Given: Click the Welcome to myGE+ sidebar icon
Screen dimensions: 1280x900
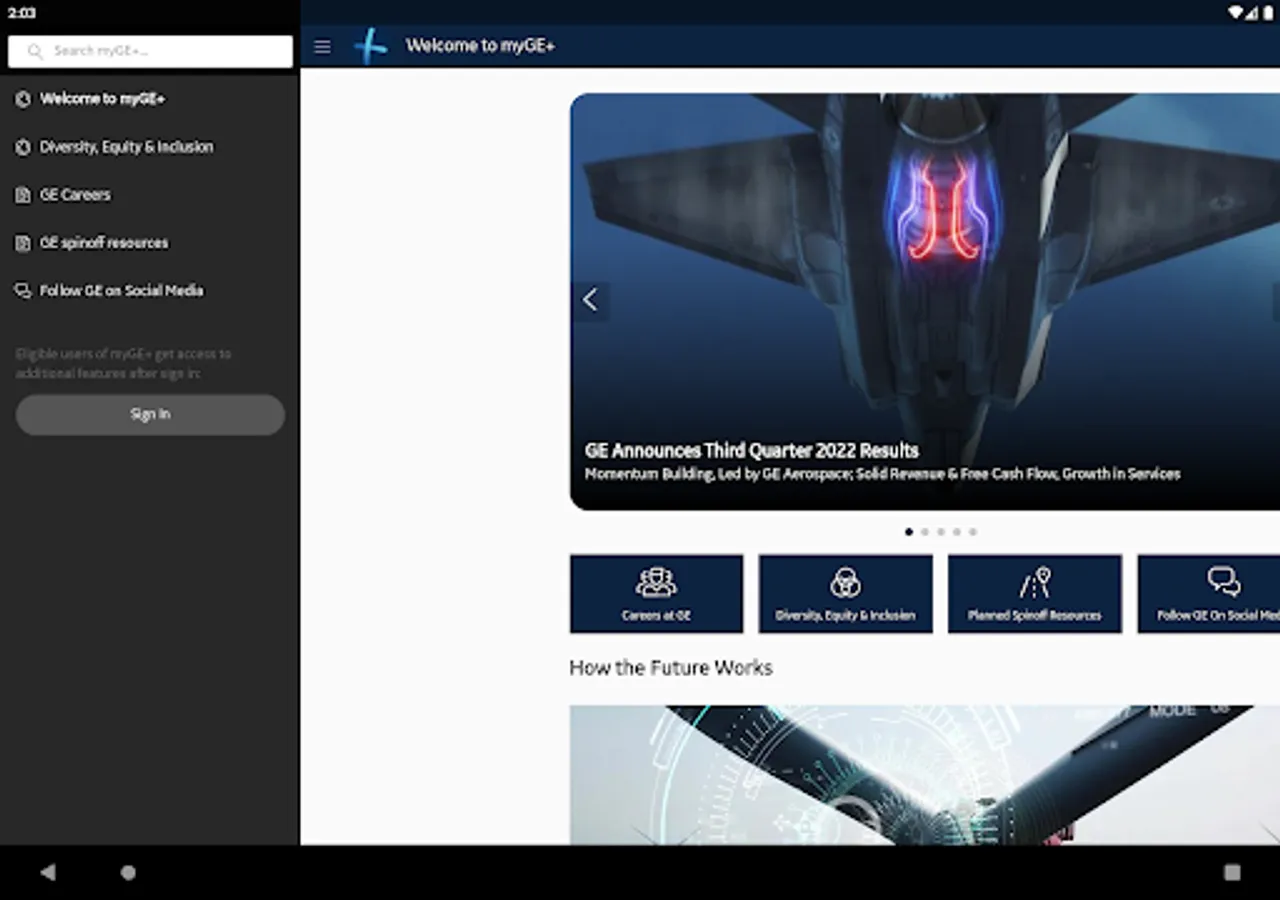Looking at the screenshot, I should 23,99.
